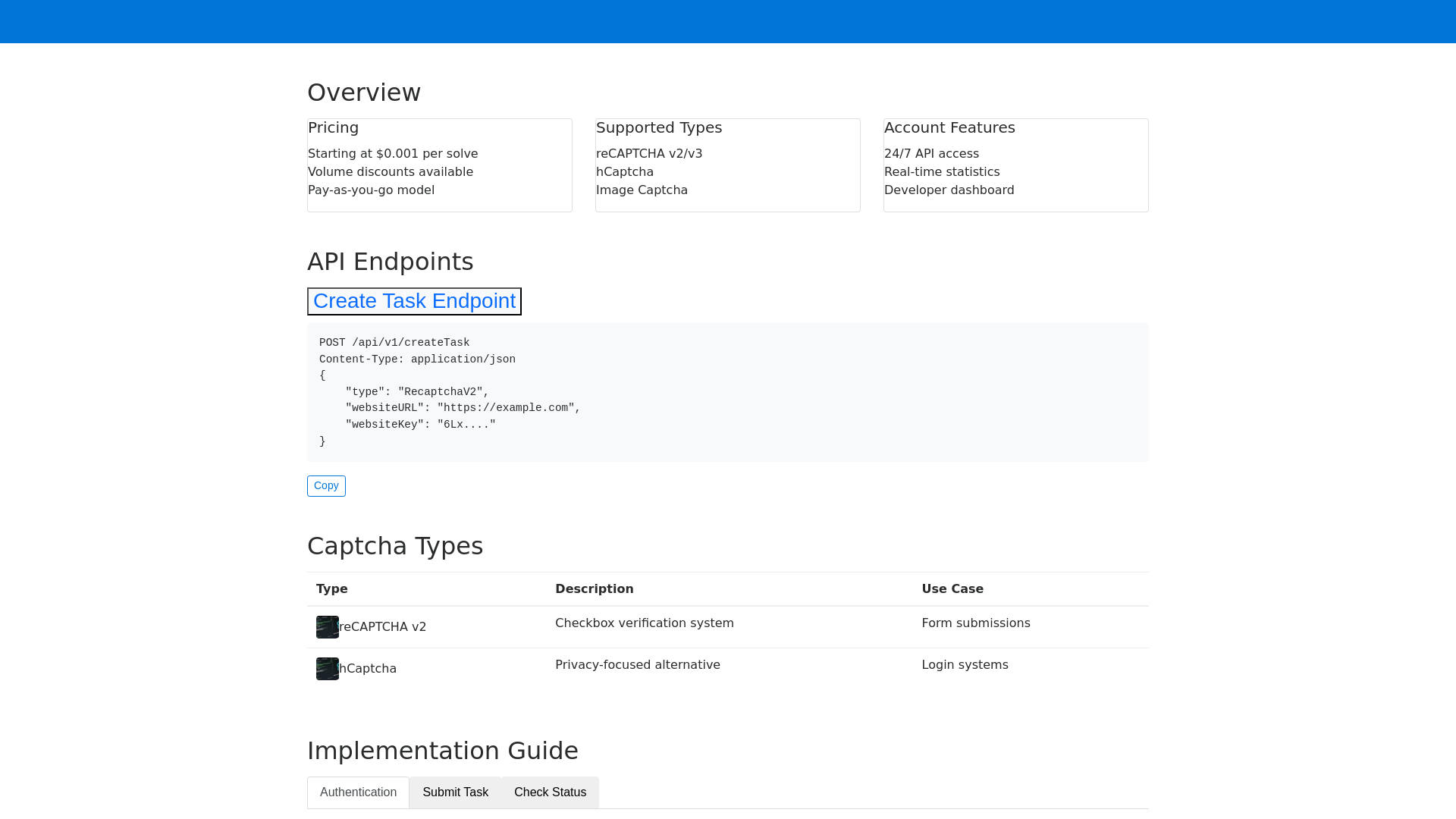Click the Overview section heading
The width and height of the screenshot is (1456, 819).
[x=364, y=92]
